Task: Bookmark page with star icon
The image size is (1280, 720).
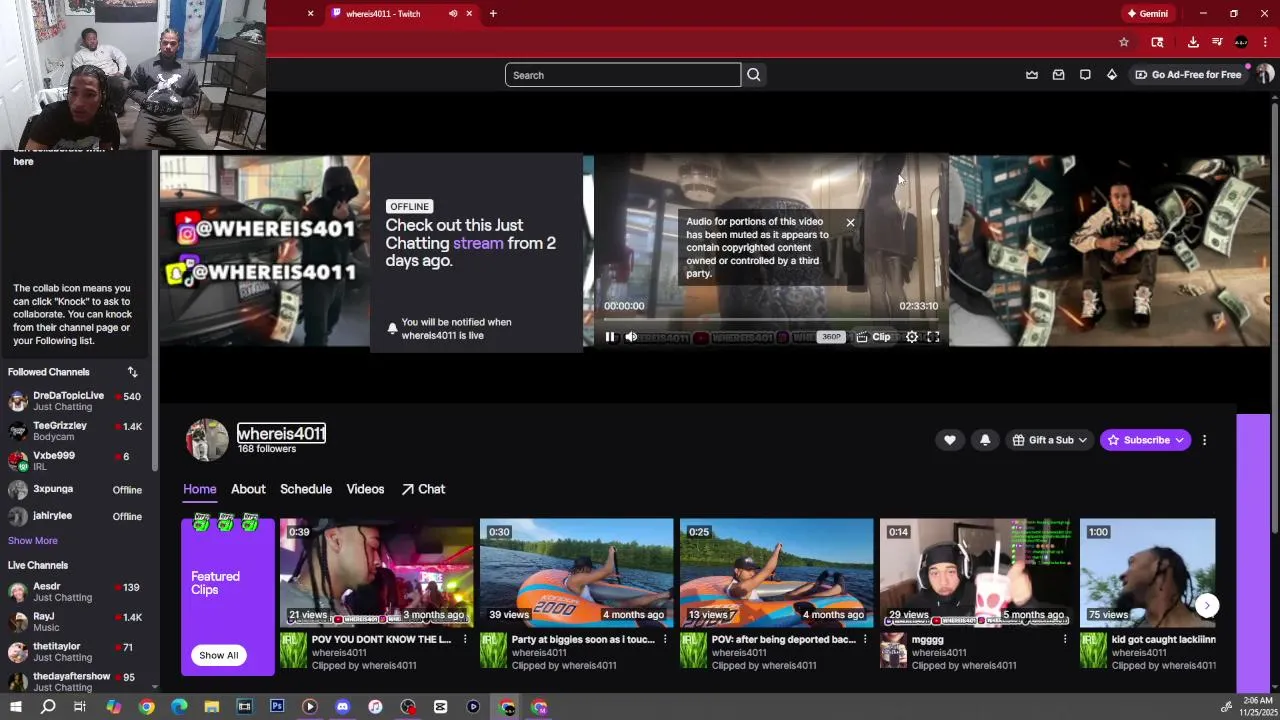Action: click(x=1124, y=42)
